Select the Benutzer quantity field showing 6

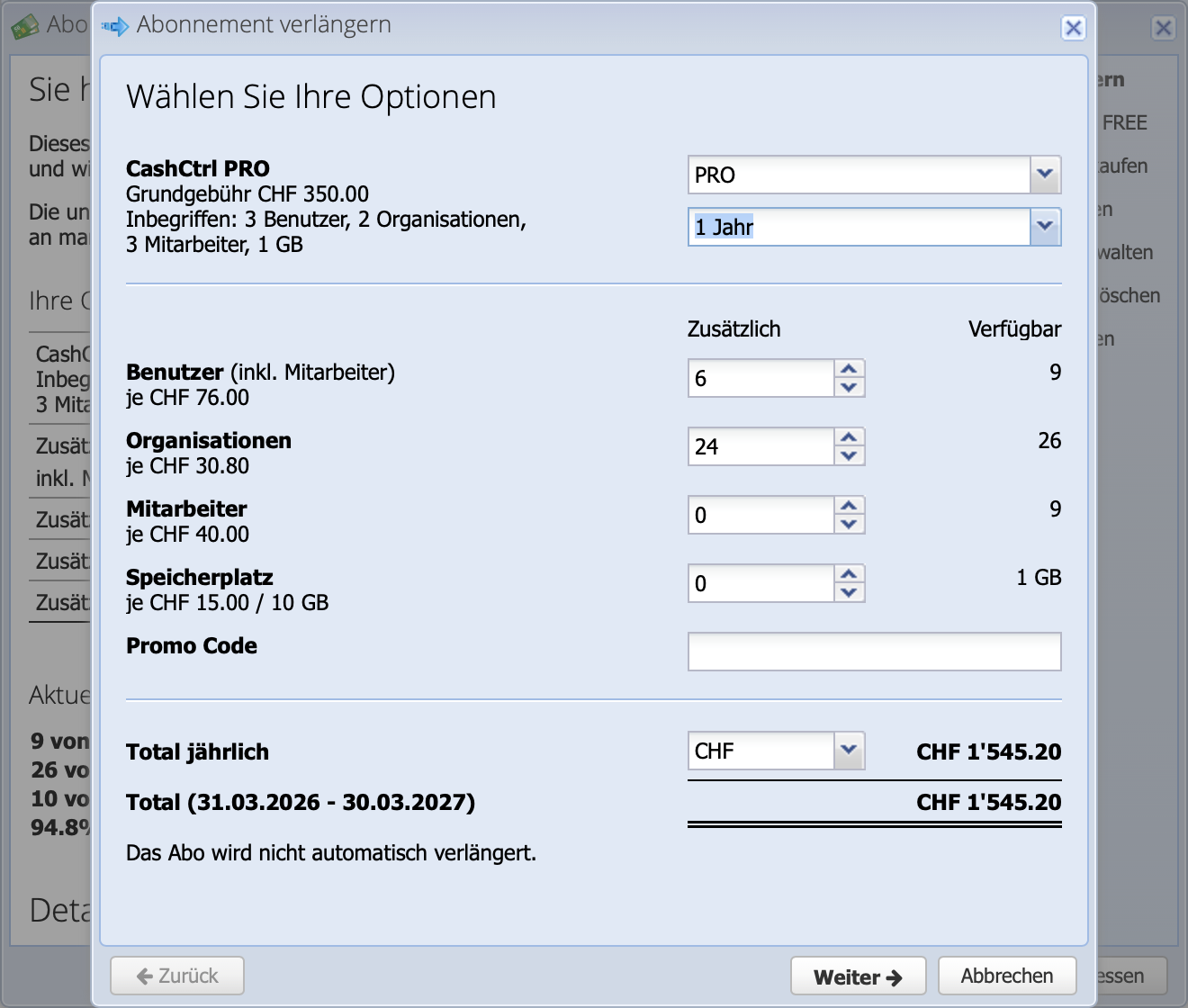pyautogui.click(x=760, y=378)
